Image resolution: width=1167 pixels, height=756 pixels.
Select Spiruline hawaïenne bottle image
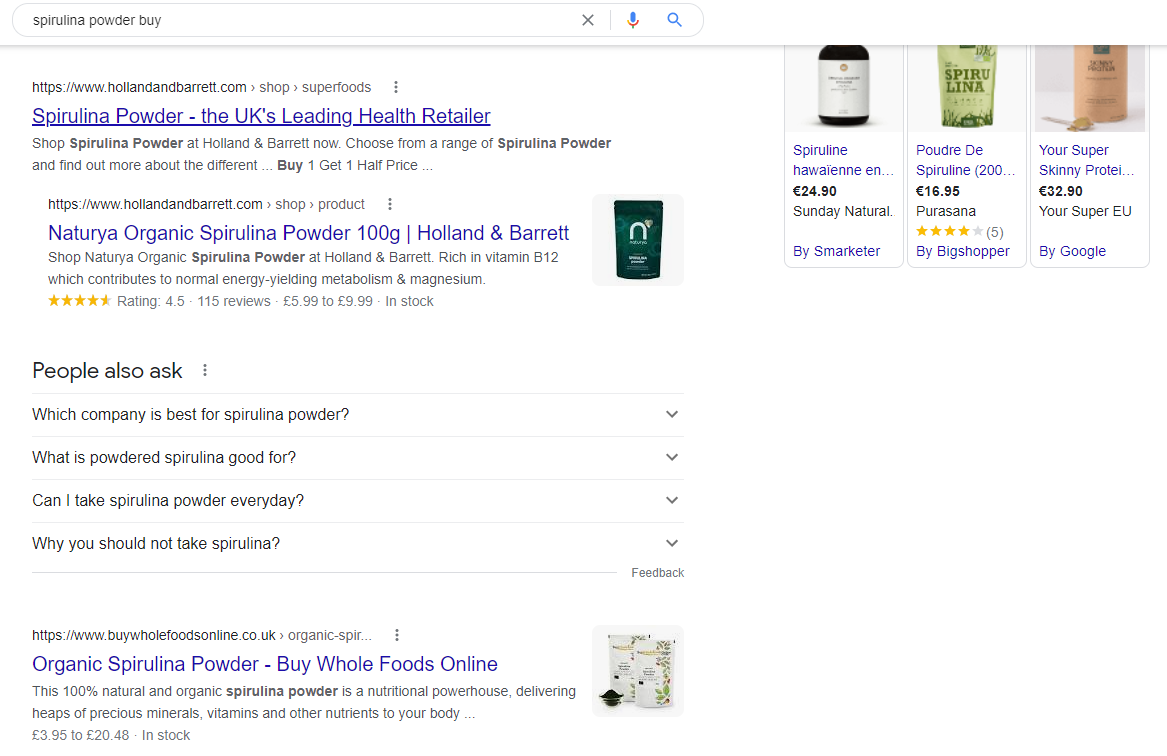coord(843,88)
